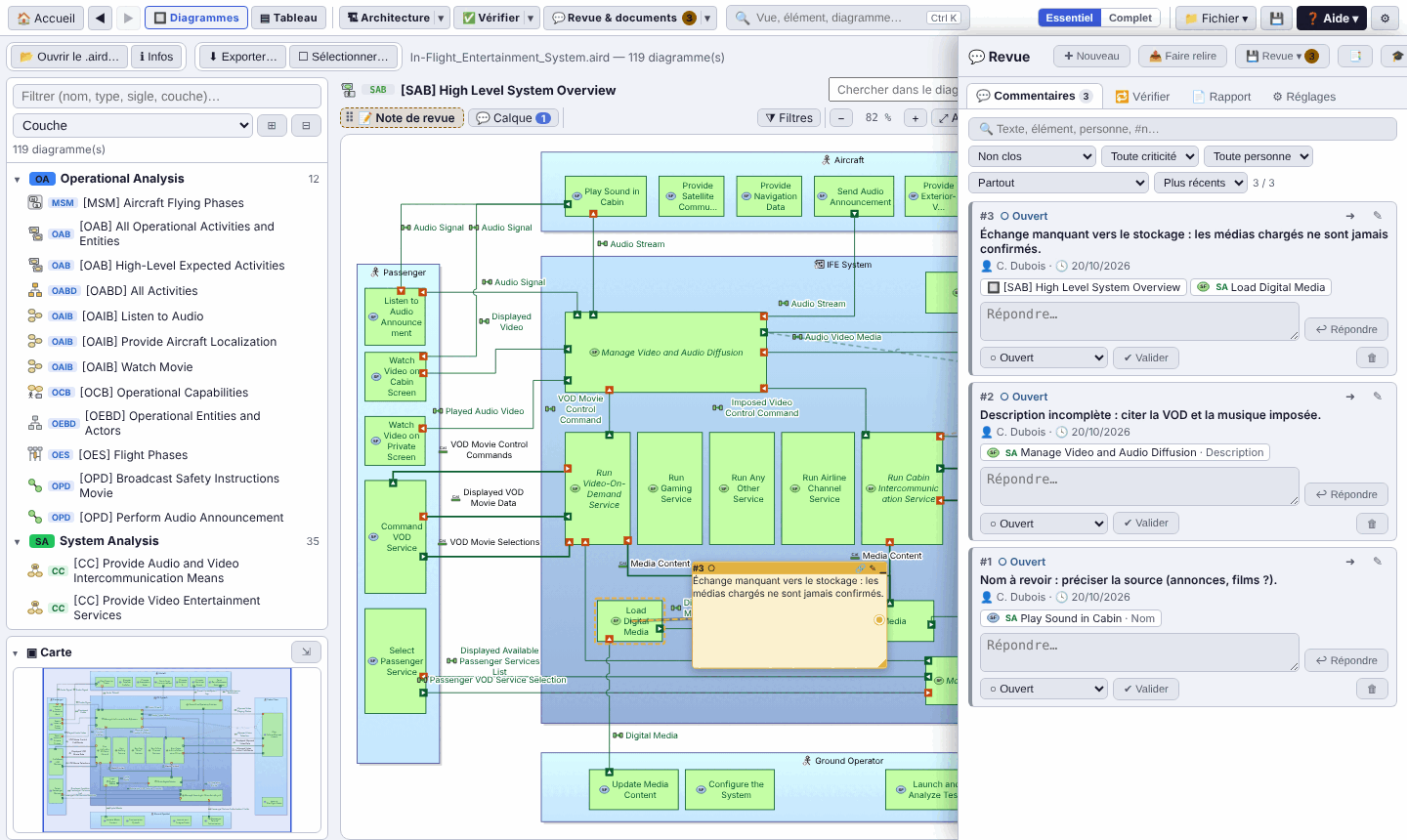Viewport: 1407px width, 840px height.
Task: Zoom out the diagram with minus button
Action: (841, 118)
